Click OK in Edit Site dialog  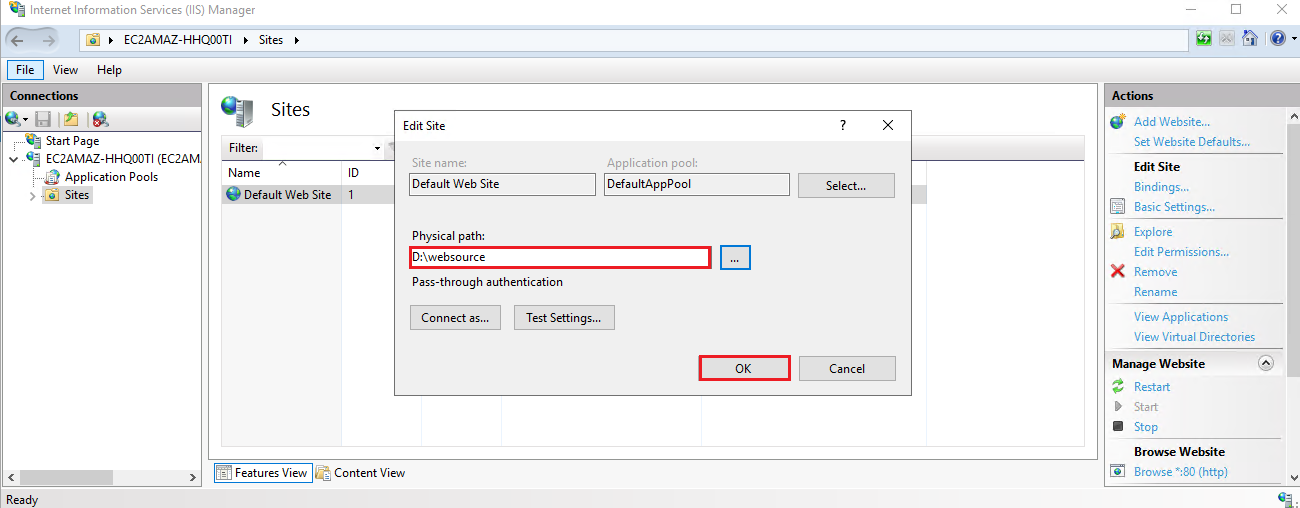point(744,368)
